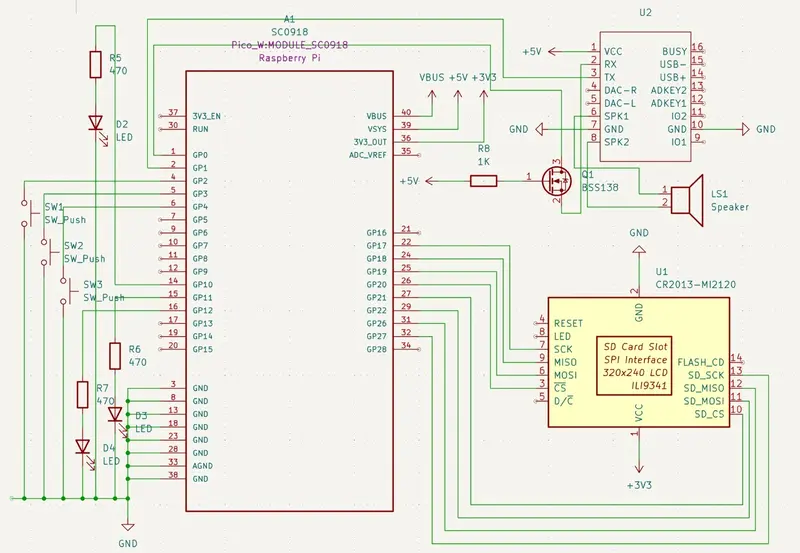Image resolution: width=800 pixels, height=553 pixels.
Task: Select the R5 470 resistor symbol
Action: (x=95, y=64)
